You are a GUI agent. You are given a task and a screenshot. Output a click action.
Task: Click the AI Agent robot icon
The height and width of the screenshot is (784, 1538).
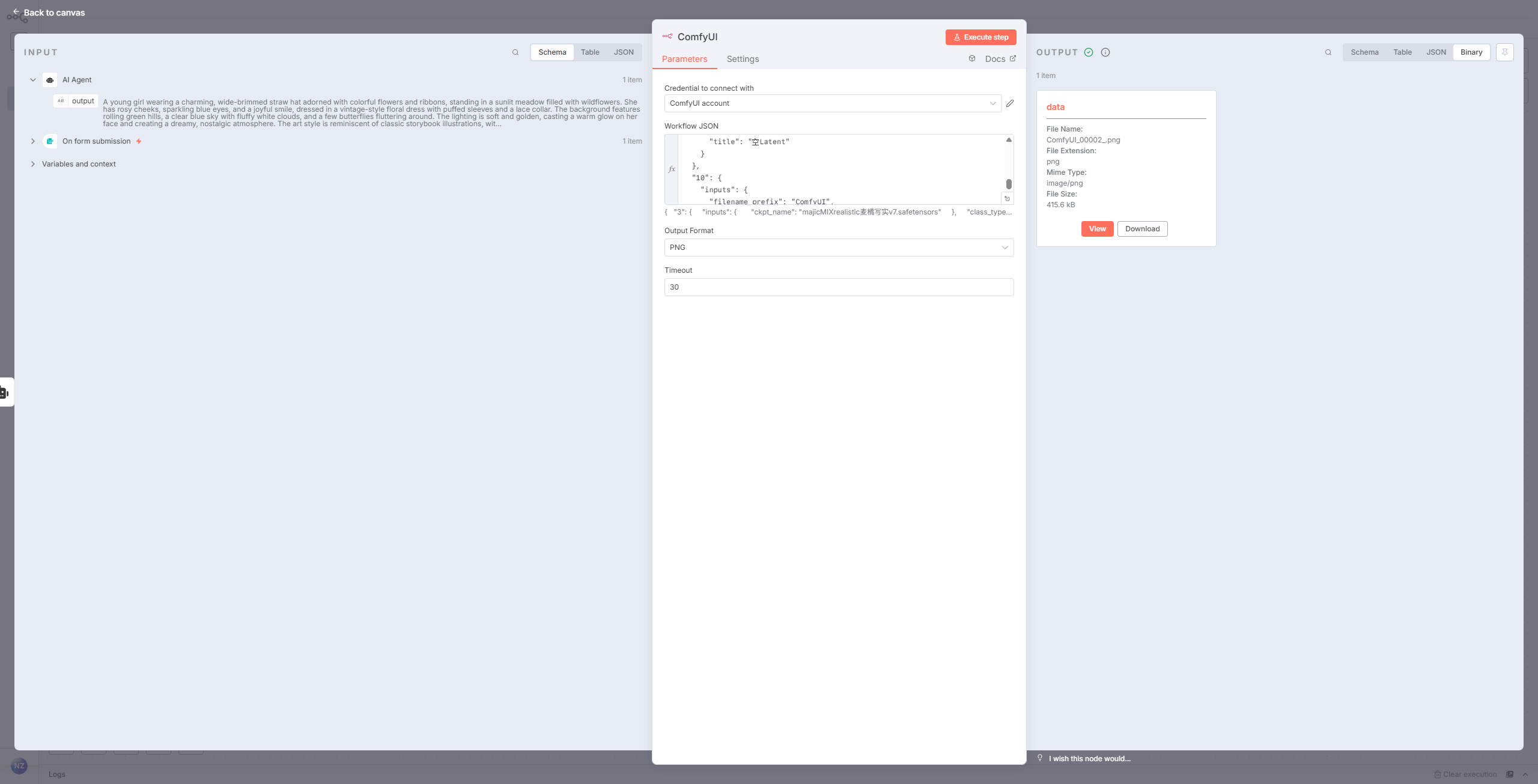coord(50,80)
